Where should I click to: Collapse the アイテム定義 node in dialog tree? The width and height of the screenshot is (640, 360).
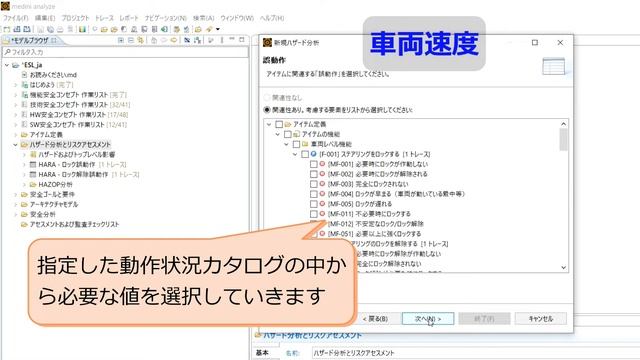point(269,124)
